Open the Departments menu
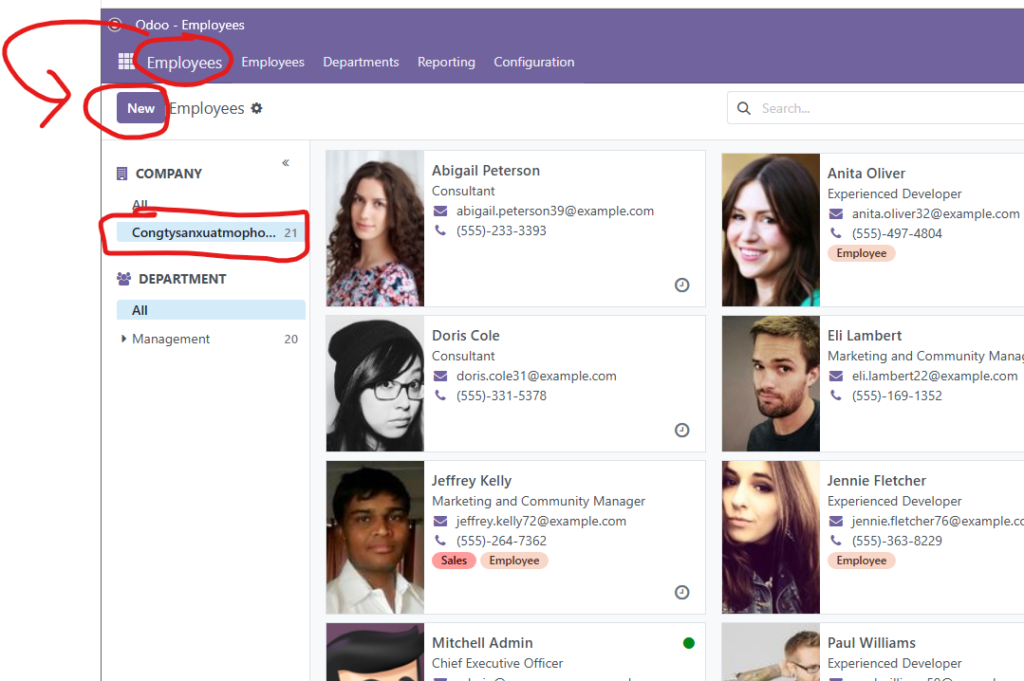The height and width of the screenshot is (681, 1024). click(x=360, y=62)
